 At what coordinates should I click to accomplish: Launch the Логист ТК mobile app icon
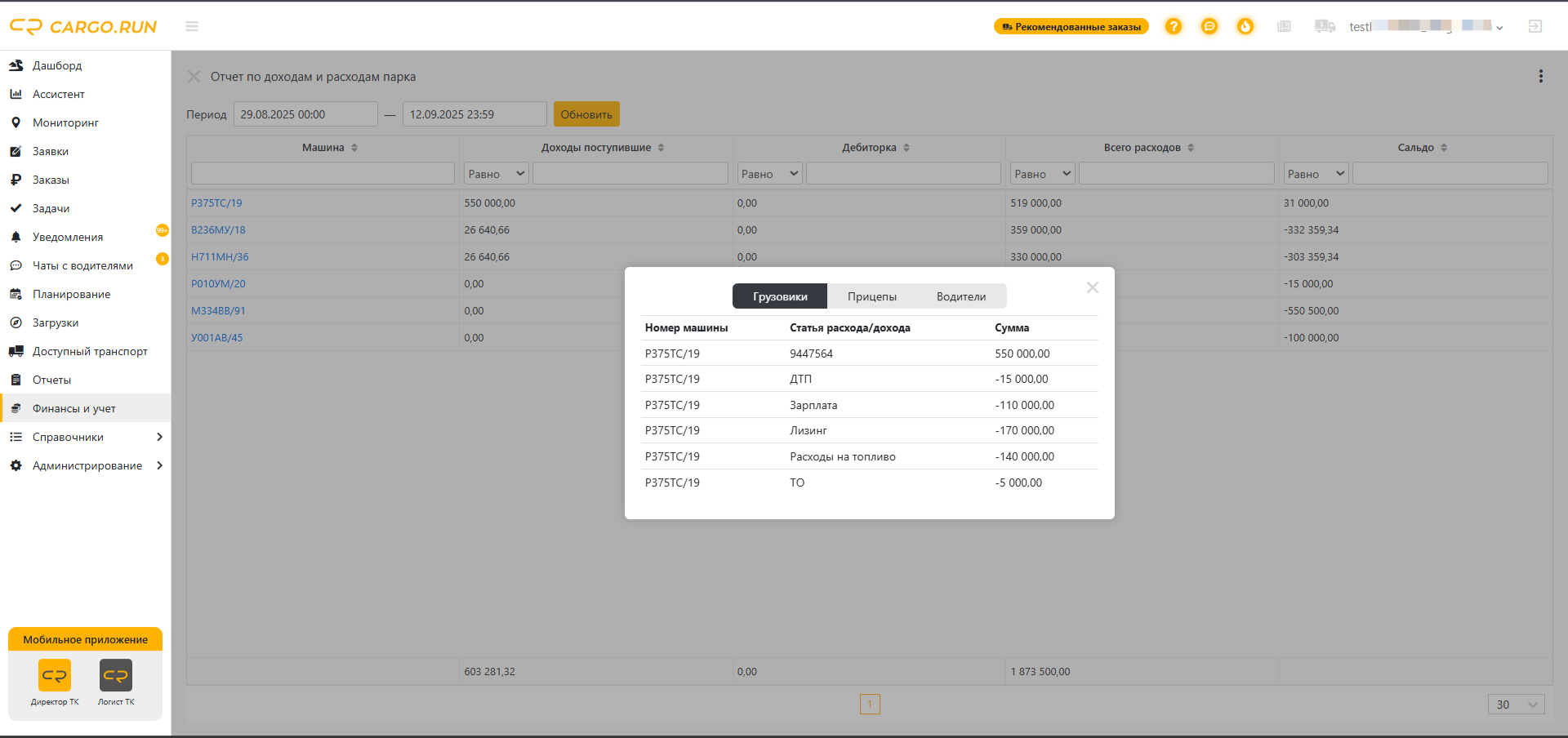tap(116, 675)
